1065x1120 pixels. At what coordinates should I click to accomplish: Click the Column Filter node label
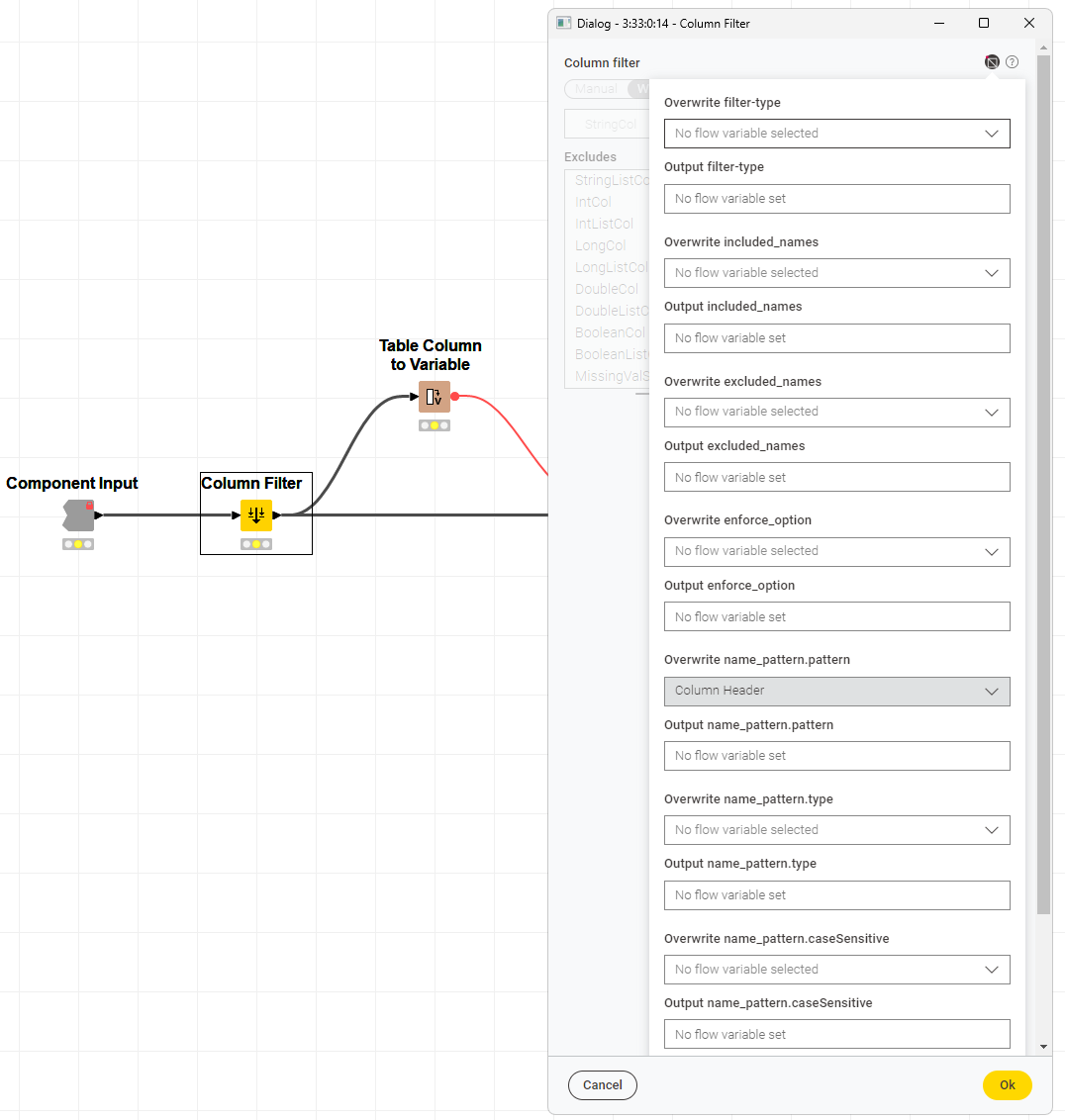(x=251, y=484)
